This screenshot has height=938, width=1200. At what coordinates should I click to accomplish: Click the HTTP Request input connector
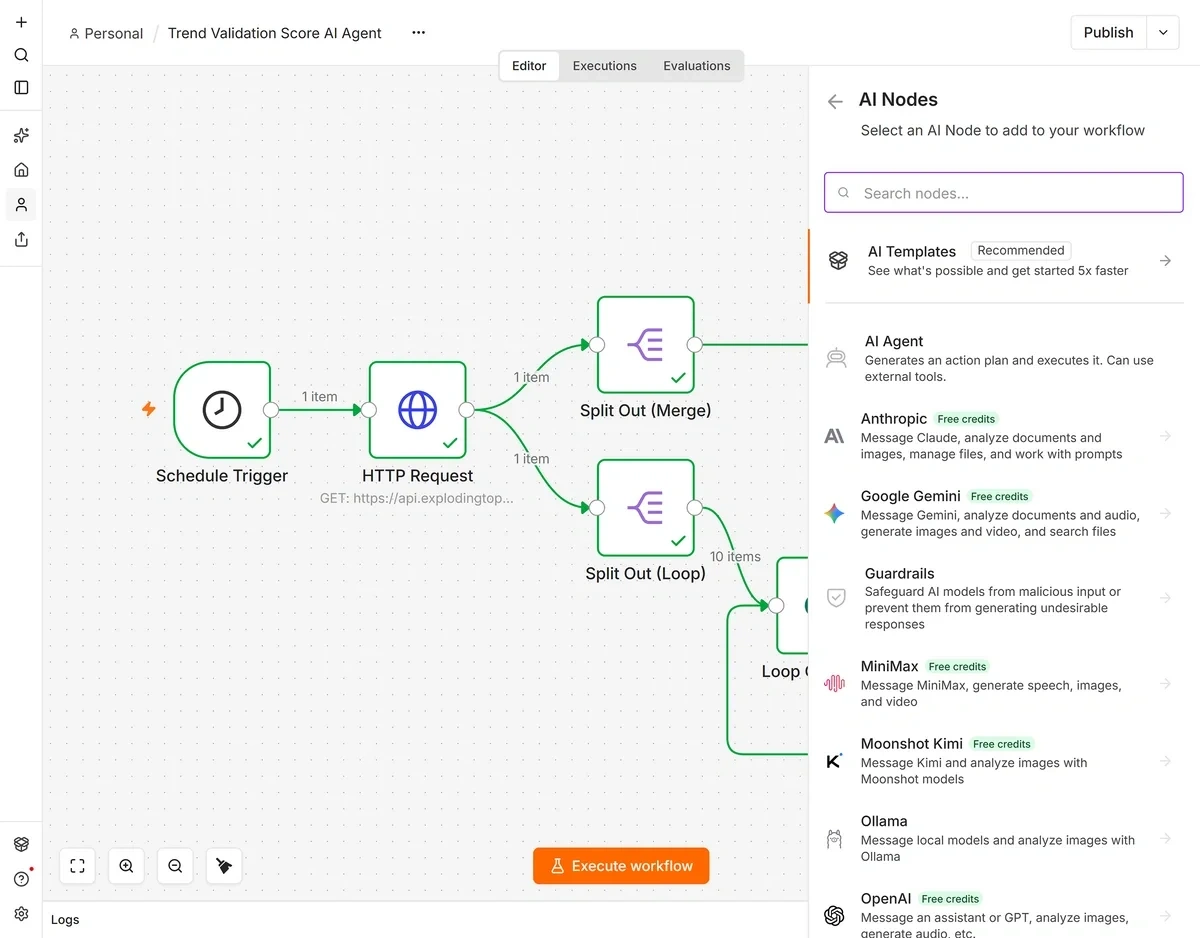coord(369,410)
